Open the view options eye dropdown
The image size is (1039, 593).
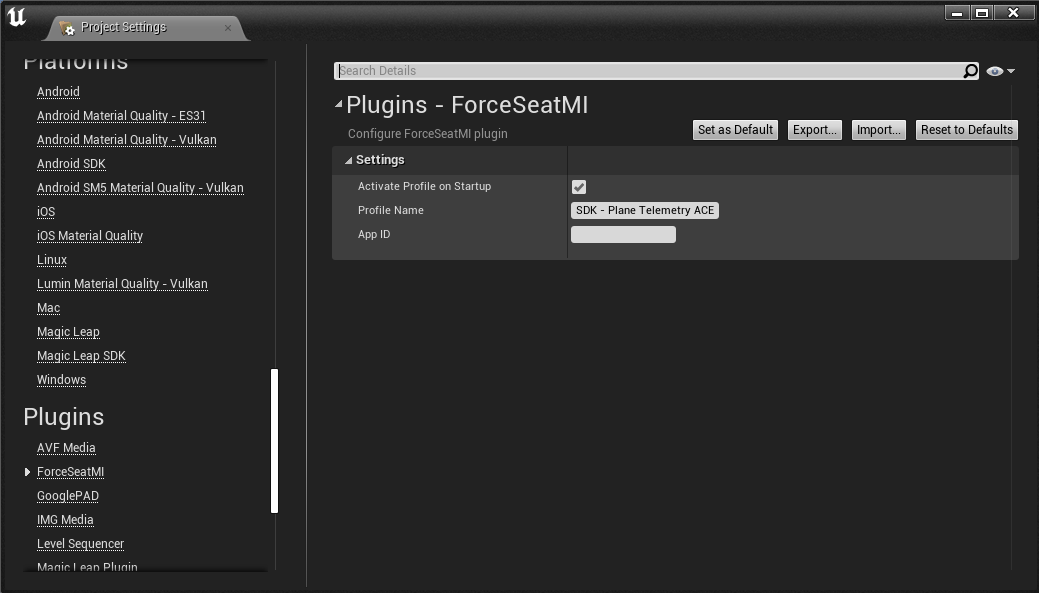(x=1000, y=71)
